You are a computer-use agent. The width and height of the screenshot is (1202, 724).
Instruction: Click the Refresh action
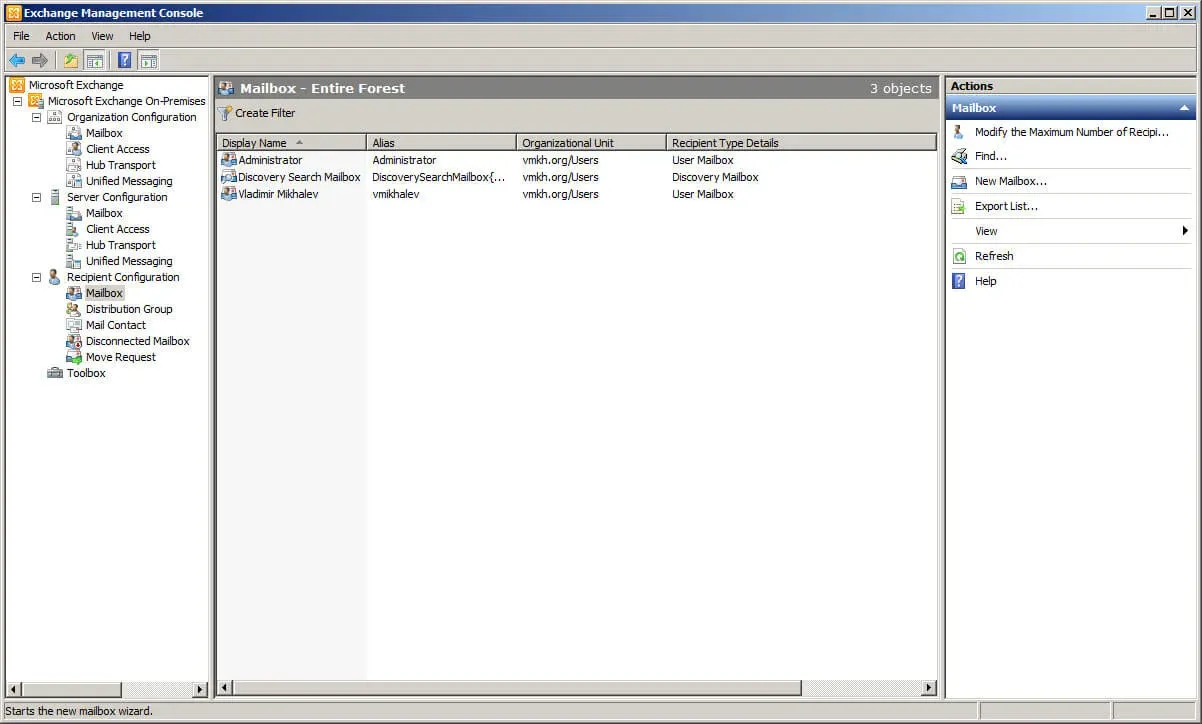(994, 256)
